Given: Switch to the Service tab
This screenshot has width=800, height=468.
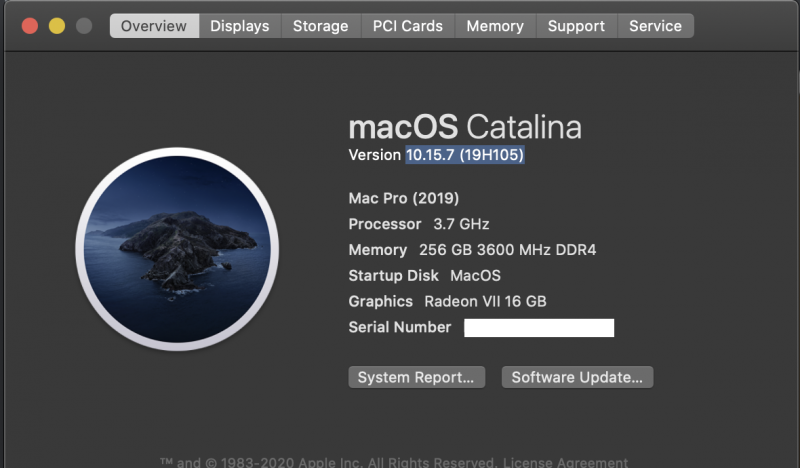Looking at the screenshot, I should [x=655, y=26].
